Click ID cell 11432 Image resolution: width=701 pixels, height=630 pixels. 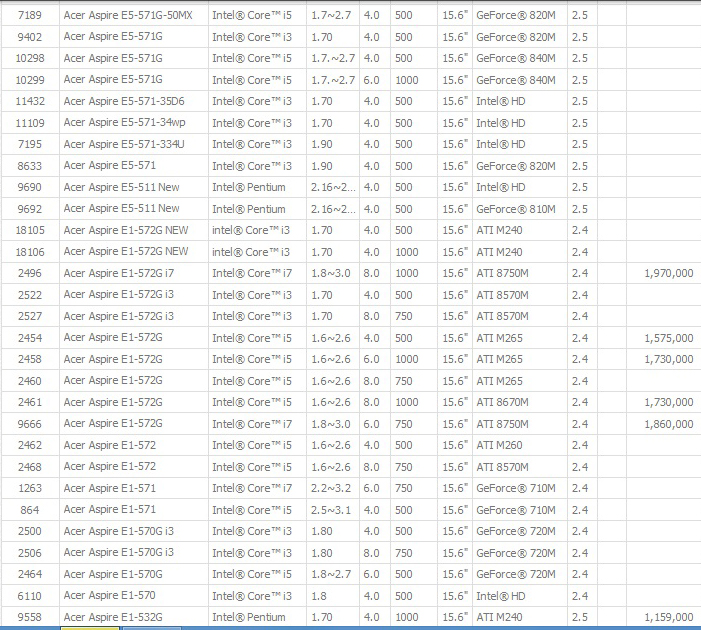tap(30, 101)
